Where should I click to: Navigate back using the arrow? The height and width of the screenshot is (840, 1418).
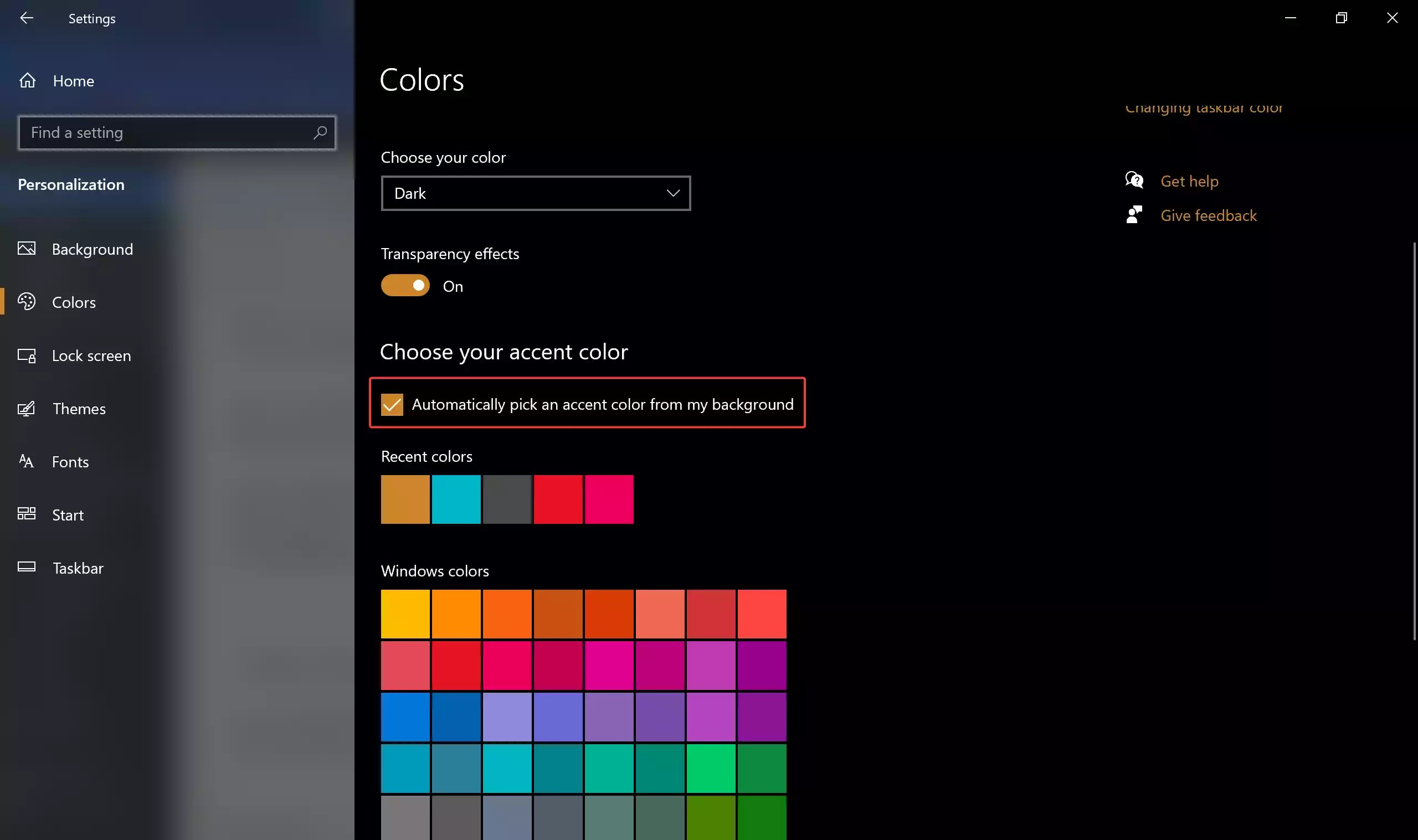point(28,18)
